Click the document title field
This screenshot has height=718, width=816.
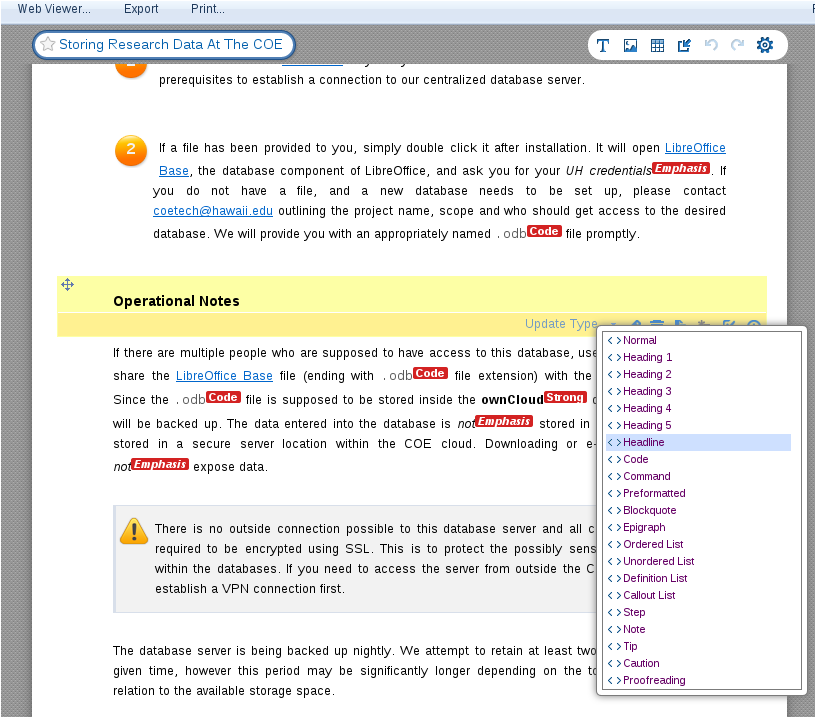coord(164,45)
